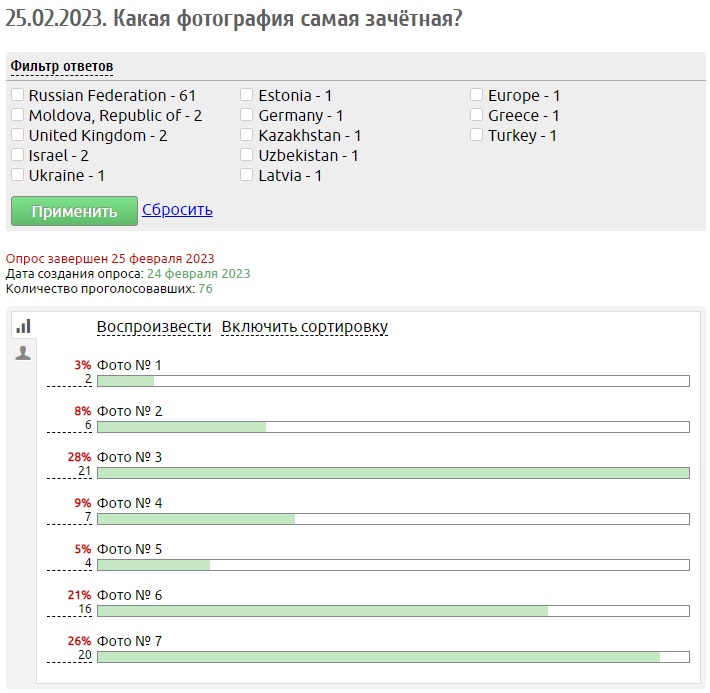Select the Israel country checkbox

[18, 155]
